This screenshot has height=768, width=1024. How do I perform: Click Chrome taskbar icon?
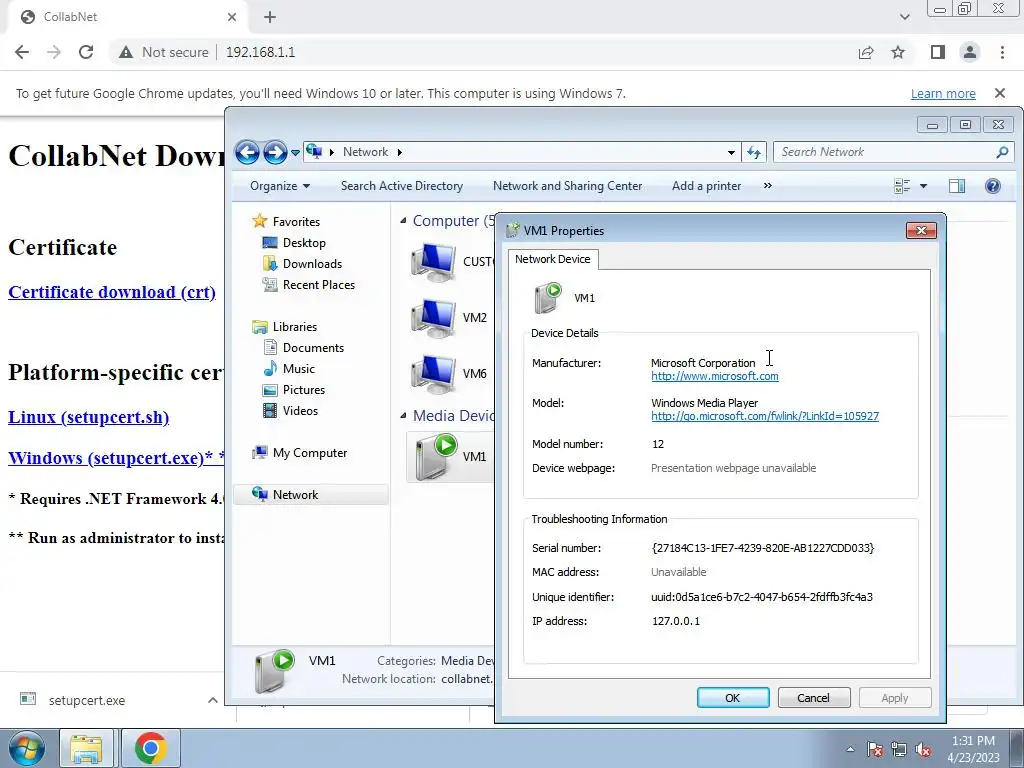click(151, 748)
